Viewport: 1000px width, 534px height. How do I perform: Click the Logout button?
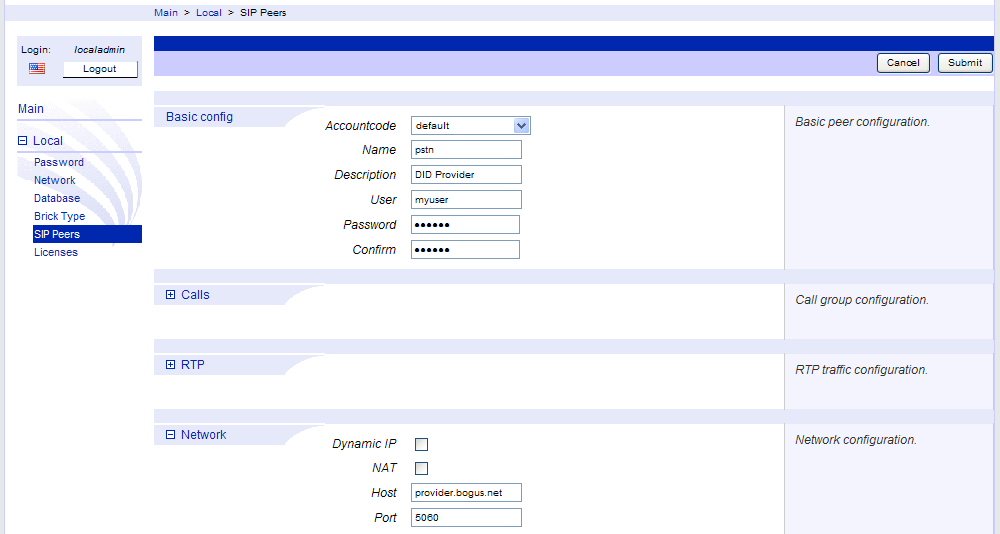pos(100,69)
